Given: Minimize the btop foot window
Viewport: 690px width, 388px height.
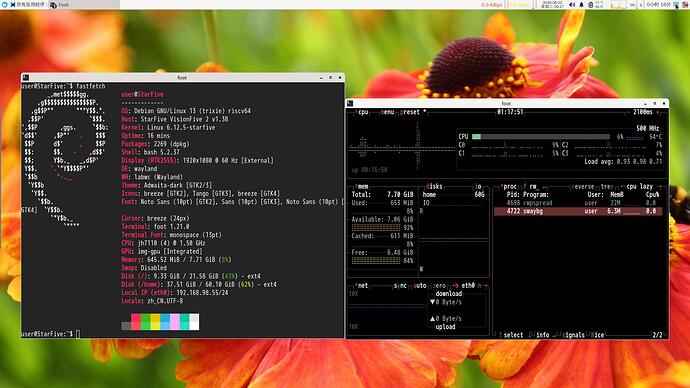Looking at the screenshot, I should [x=646, y=103].
